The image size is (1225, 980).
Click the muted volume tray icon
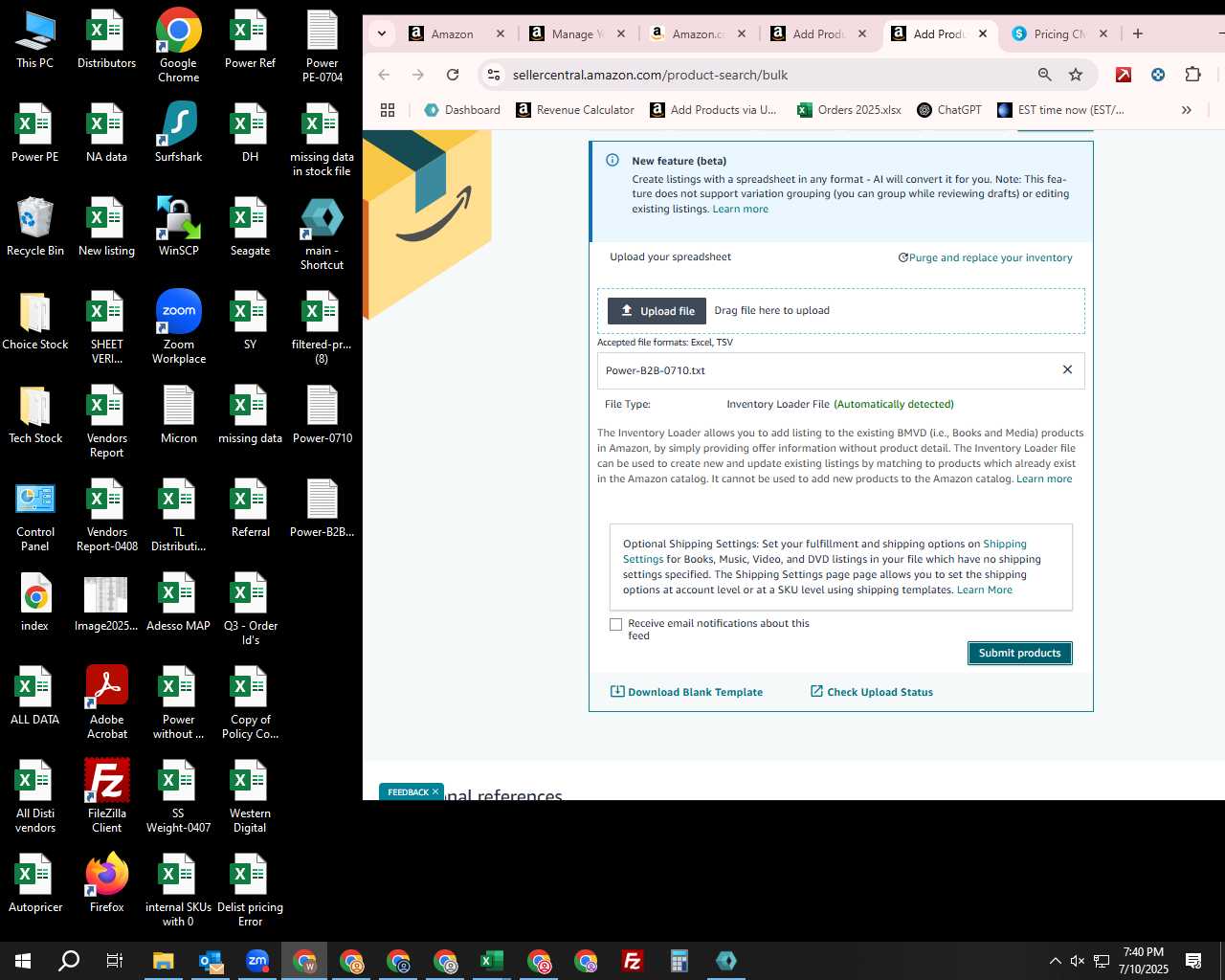click(1078, 961)
